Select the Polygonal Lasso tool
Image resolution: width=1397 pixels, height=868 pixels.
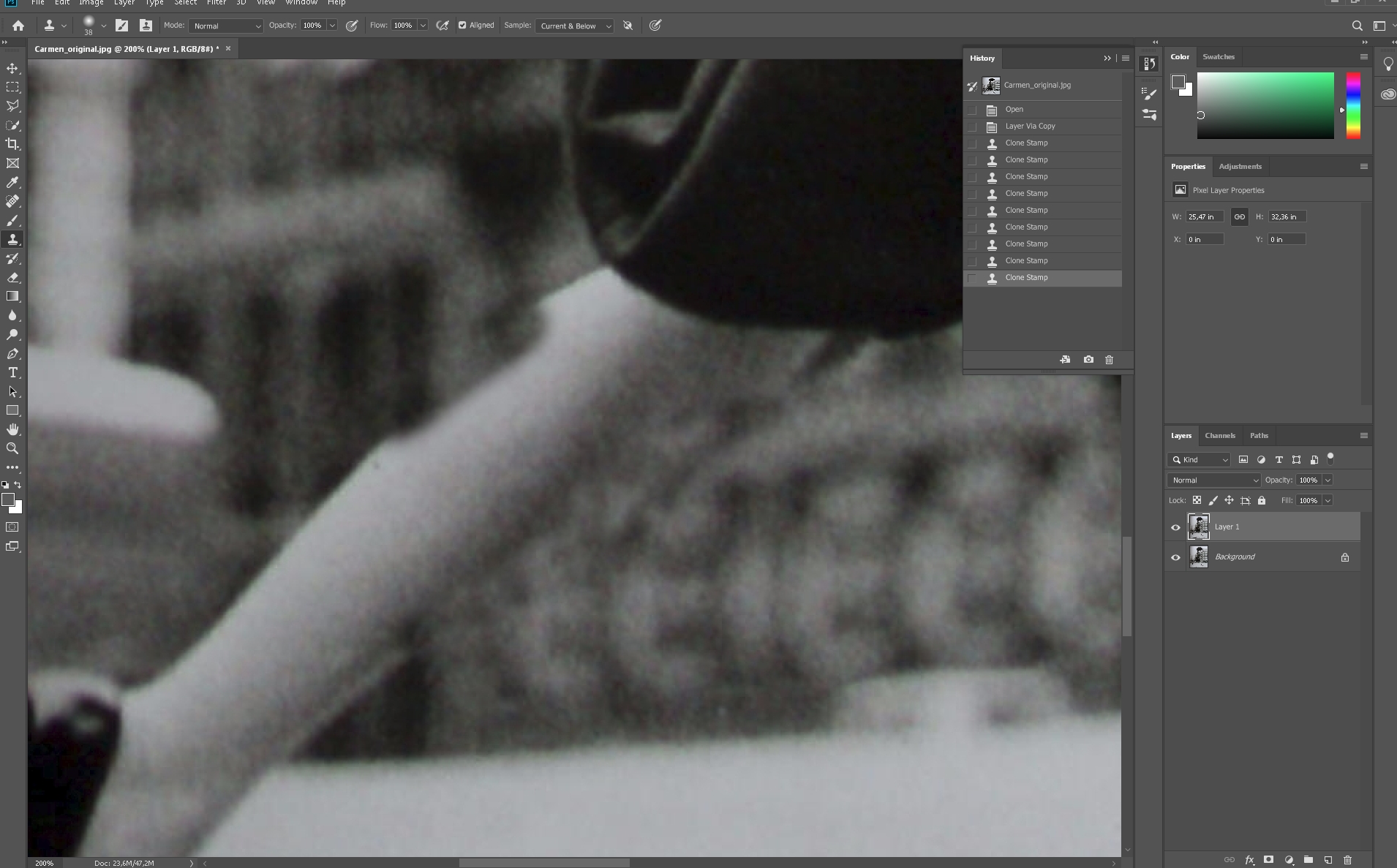pyautogui.click(x=12, y=106)
